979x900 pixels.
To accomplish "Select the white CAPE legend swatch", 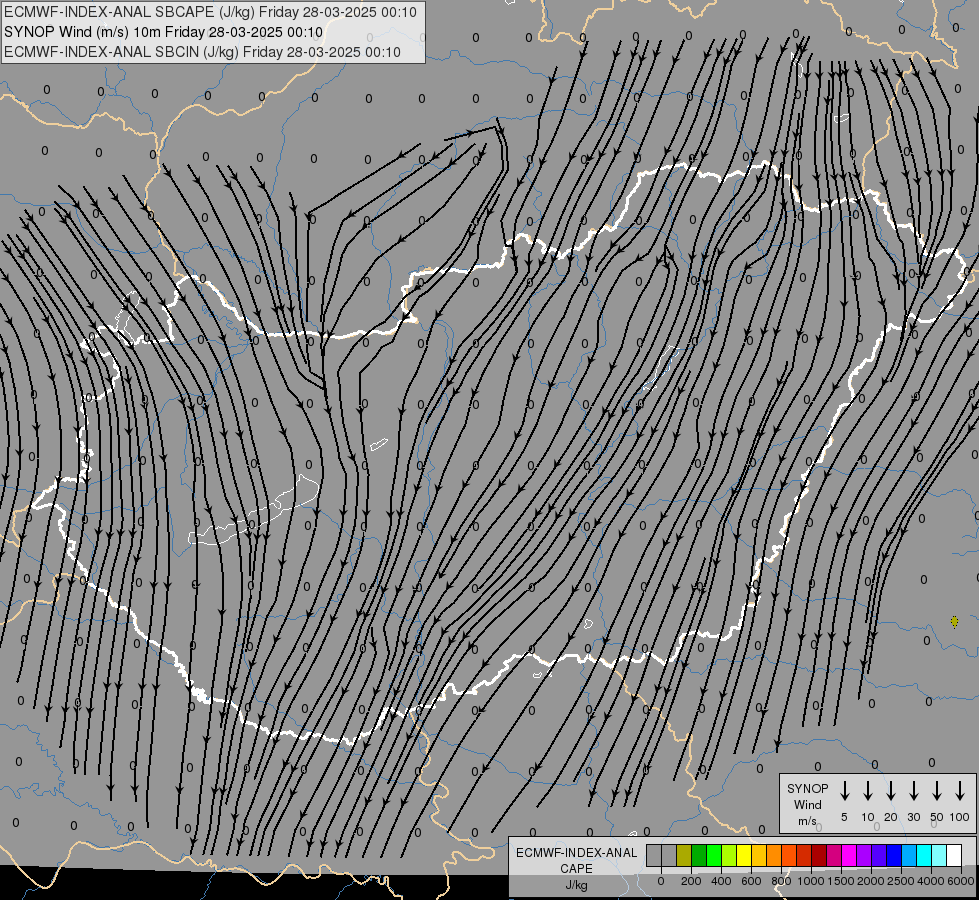I will tap(953, 855).
